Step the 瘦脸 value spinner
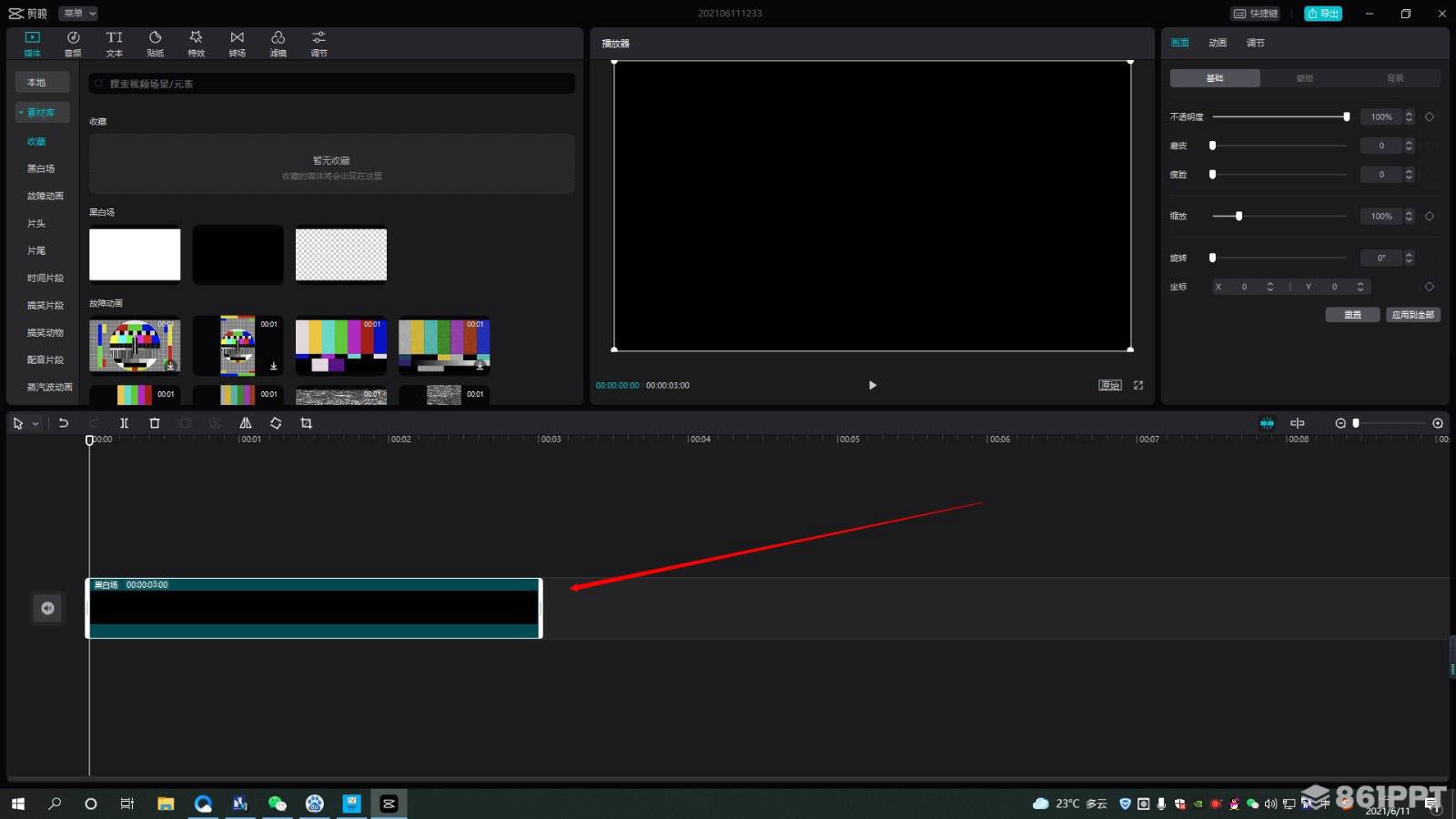 point(1409,174)
